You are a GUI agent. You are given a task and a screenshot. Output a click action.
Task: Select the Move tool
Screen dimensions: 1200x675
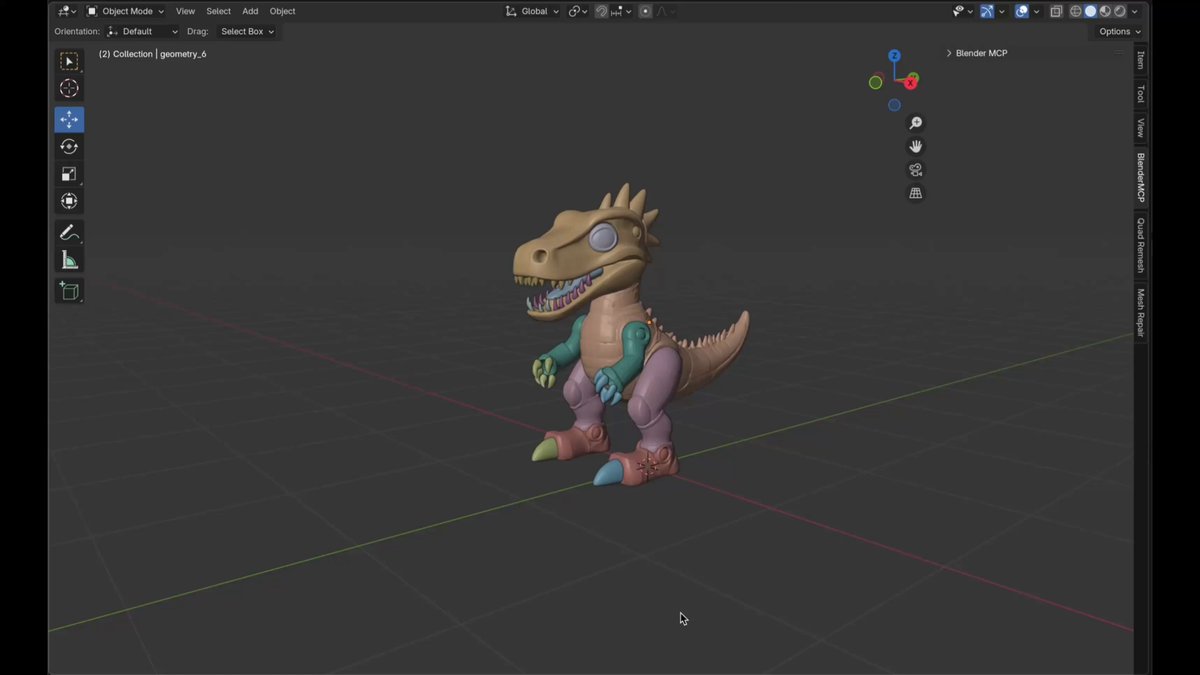pos(69,120)
